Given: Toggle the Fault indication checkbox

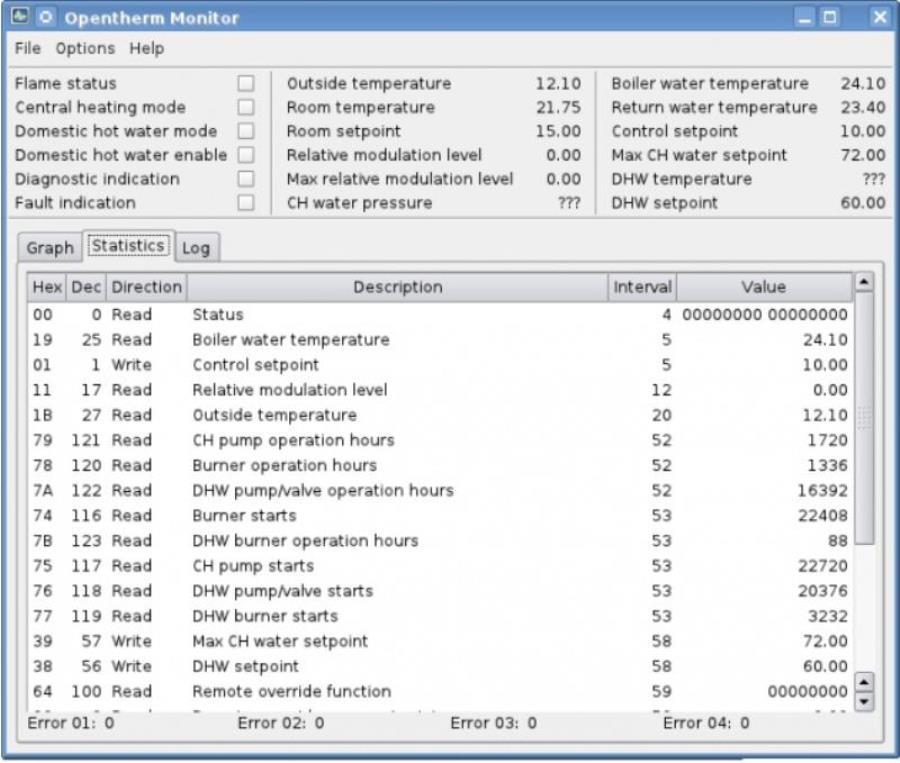Looking at the screenshot, I should pyautogui.click(x=246, y=203).
